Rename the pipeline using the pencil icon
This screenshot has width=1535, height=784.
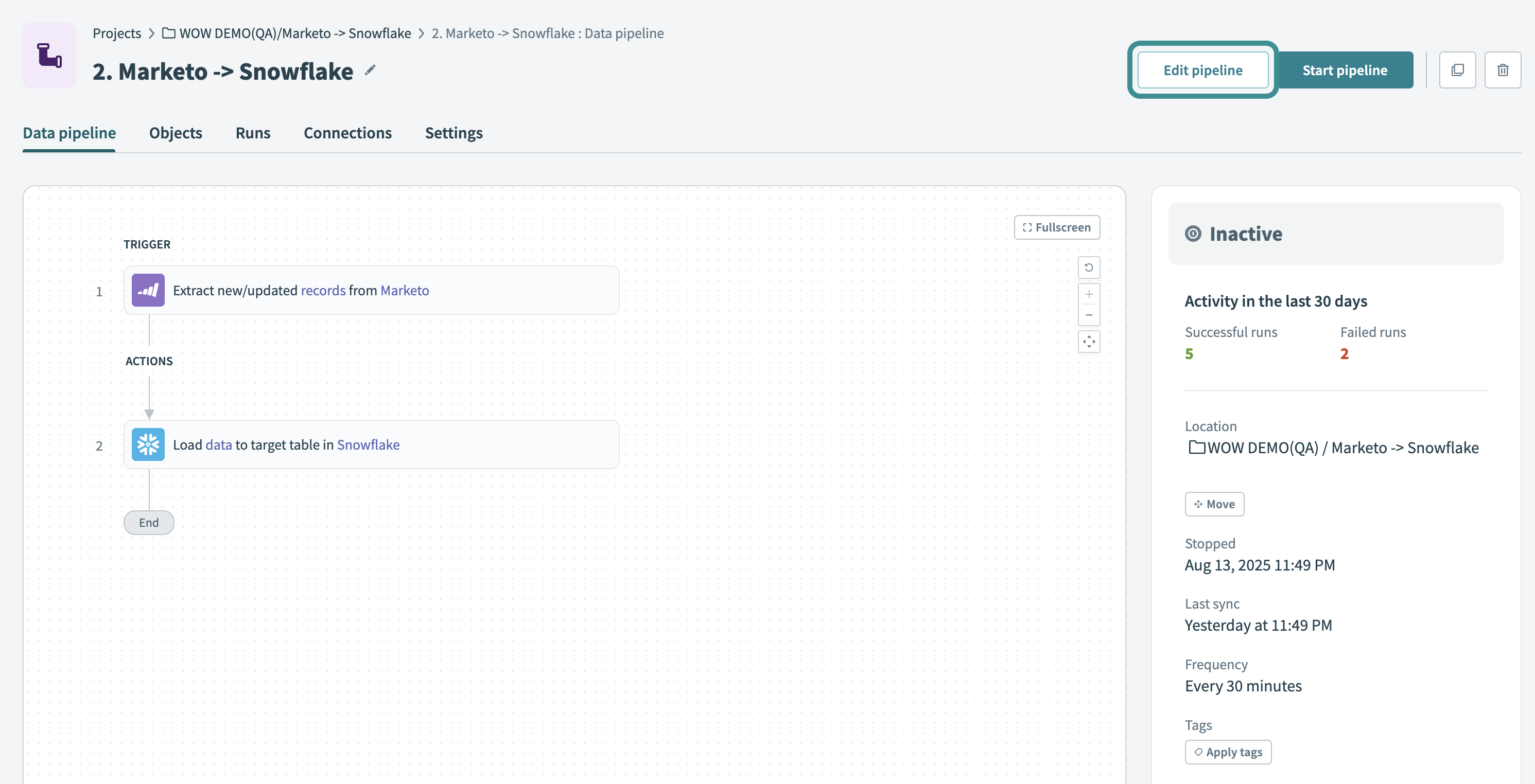coord(371,70)
